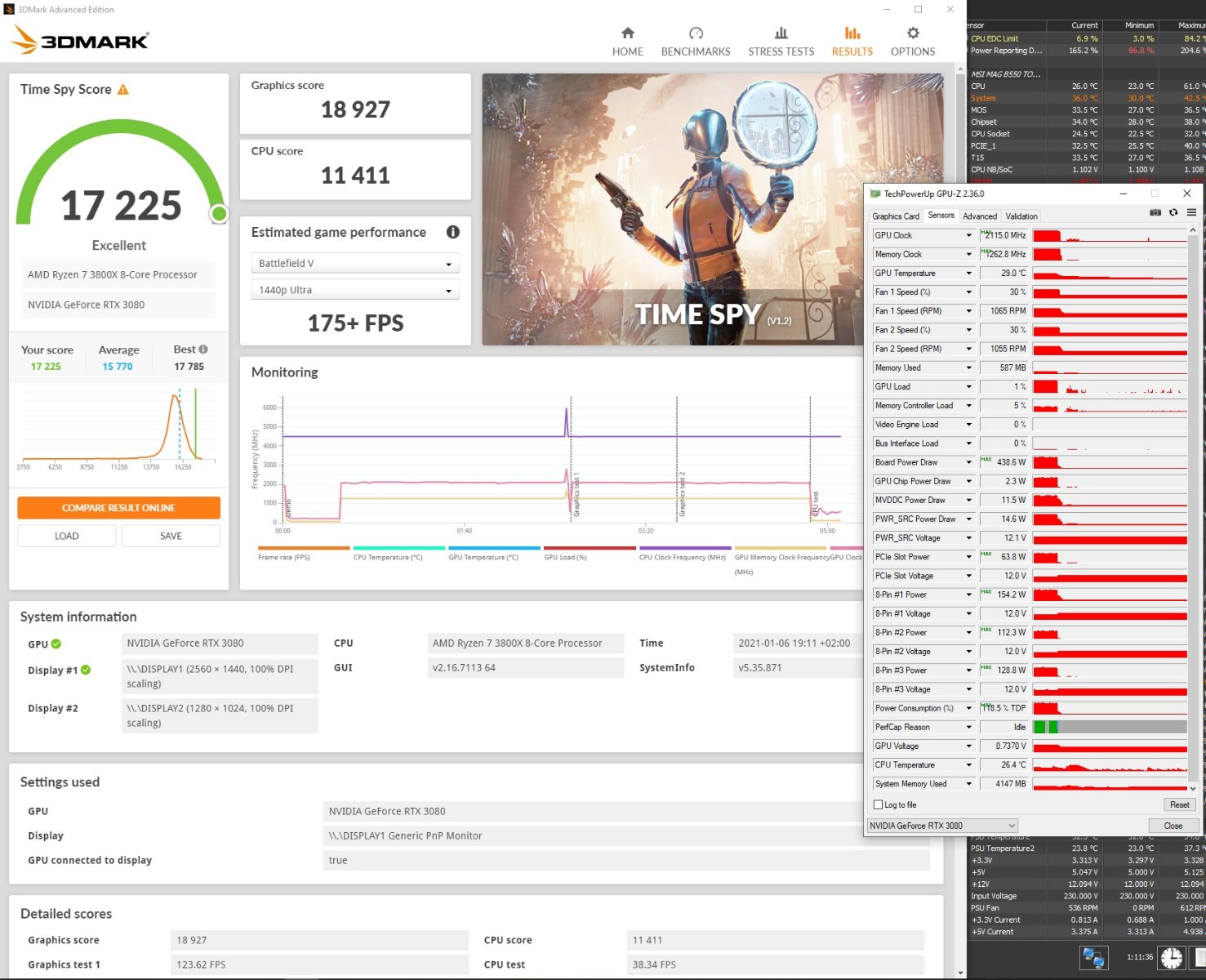This screenshot has width=1206, height=980.
Task: Expand GPU Temperature sensor dropdown
Action: pyautogui.click(x=969, y=274)
